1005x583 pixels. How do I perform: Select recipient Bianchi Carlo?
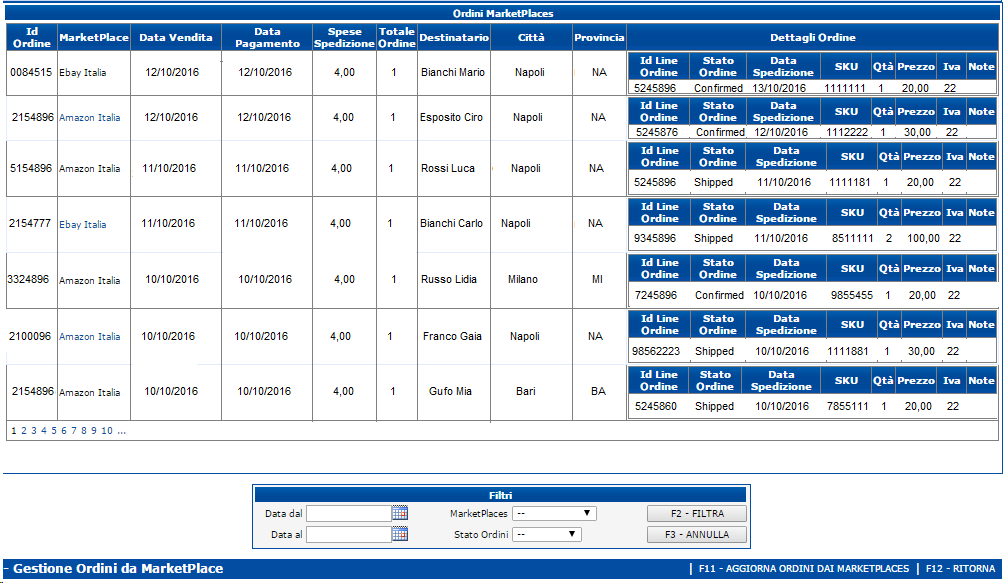(x=451, y=224)
